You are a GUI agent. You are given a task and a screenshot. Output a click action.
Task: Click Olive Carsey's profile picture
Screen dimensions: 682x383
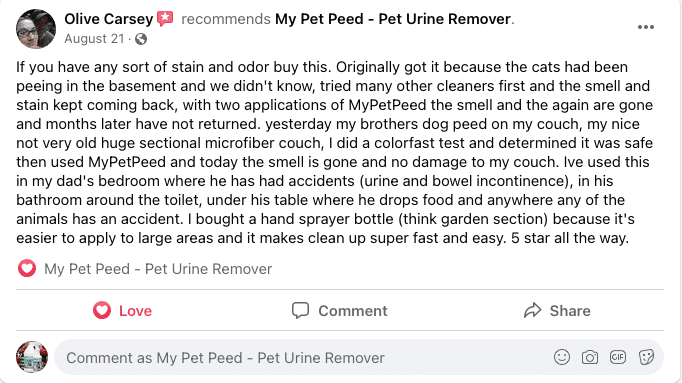coord(36,29)
